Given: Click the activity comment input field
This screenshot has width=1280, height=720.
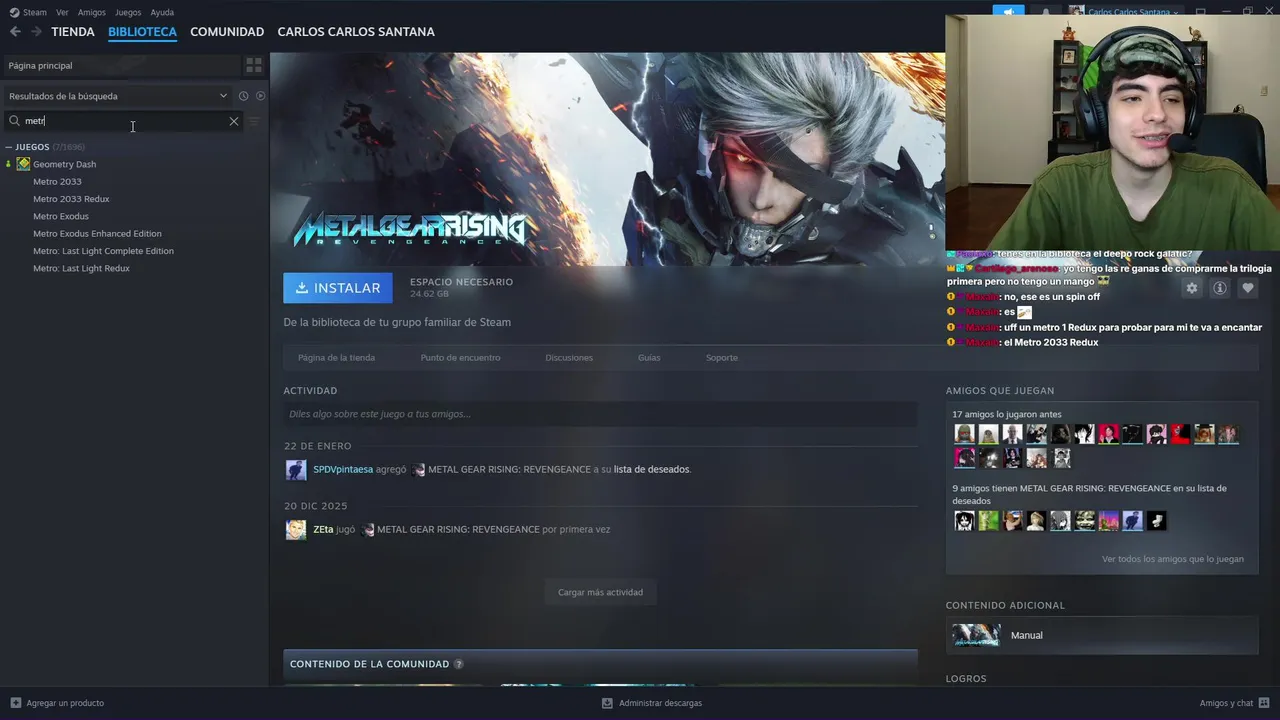Looking at the screenshot, I should 600,414.
